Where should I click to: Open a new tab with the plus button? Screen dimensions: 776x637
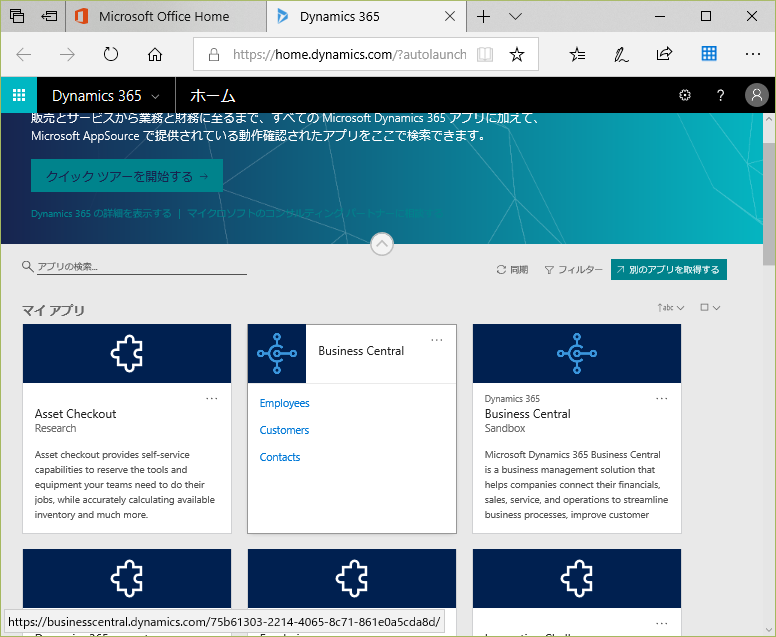pyautogui.click(x=484, y=17)
